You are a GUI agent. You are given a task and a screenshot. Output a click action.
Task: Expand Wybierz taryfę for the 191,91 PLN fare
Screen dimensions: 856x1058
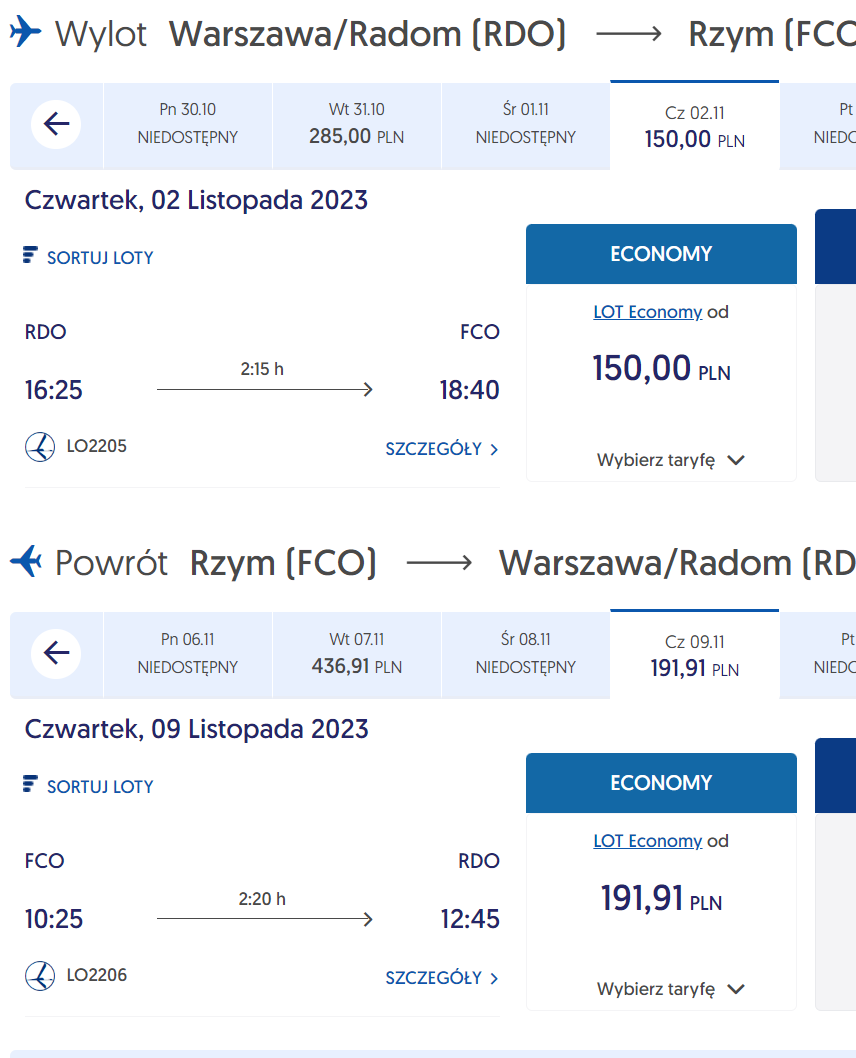coord(670,989)
